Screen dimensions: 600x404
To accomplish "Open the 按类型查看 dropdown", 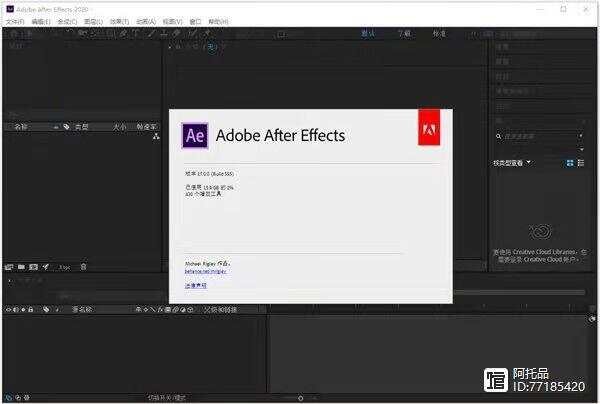I will (x=512, y=163).
